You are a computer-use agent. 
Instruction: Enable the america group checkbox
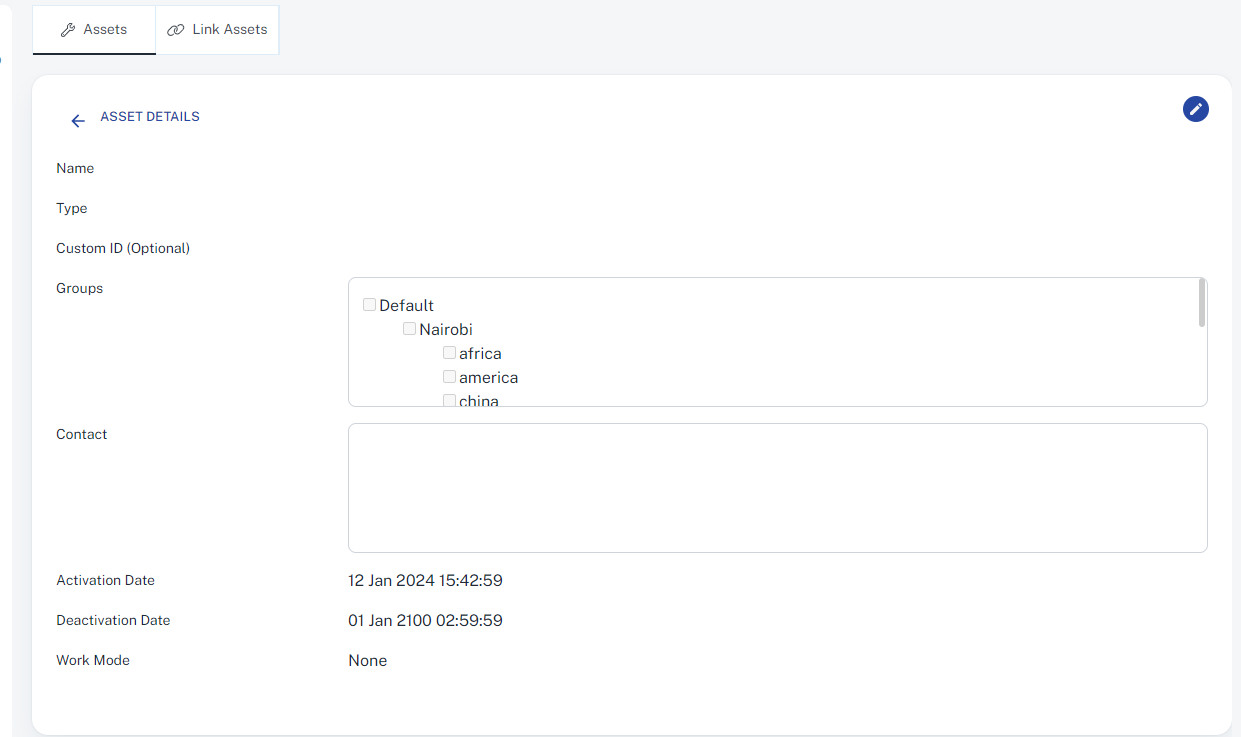[449, 377]
